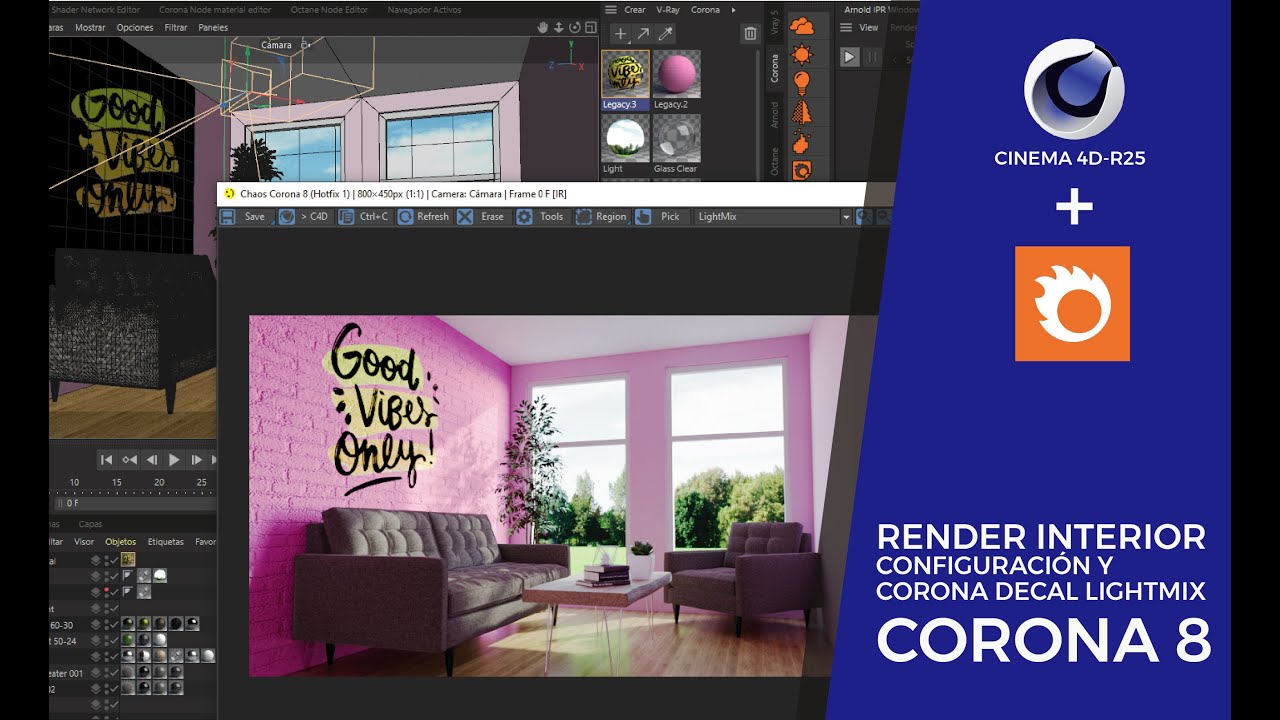Click the diagonal arrow icon in material manager
Viewport: 1280px width, 720px height.
642,34
